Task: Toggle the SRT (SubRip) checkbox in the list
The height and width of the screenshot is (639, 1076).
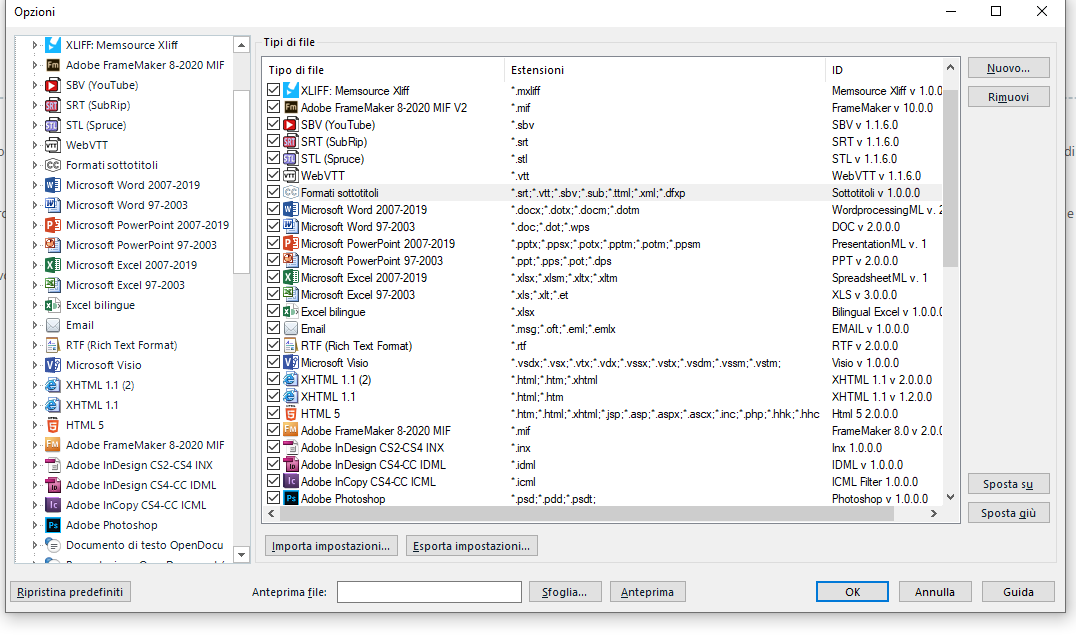Action: pos(274,141)
